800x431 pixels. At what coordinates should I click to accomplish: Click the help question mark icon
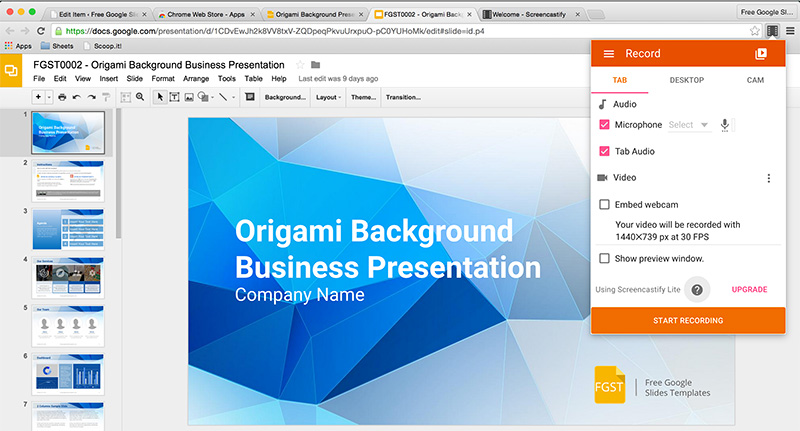point(697,289)
